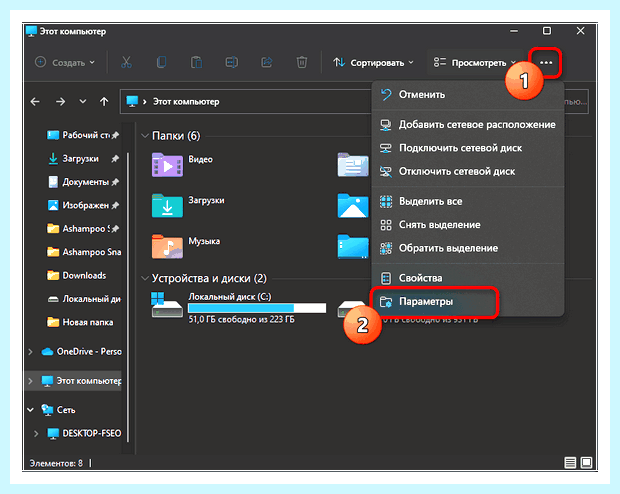Viewport: 620px width, 494px height.
Task: Click the Paste clipboard icon
Action: click(196, 62)
